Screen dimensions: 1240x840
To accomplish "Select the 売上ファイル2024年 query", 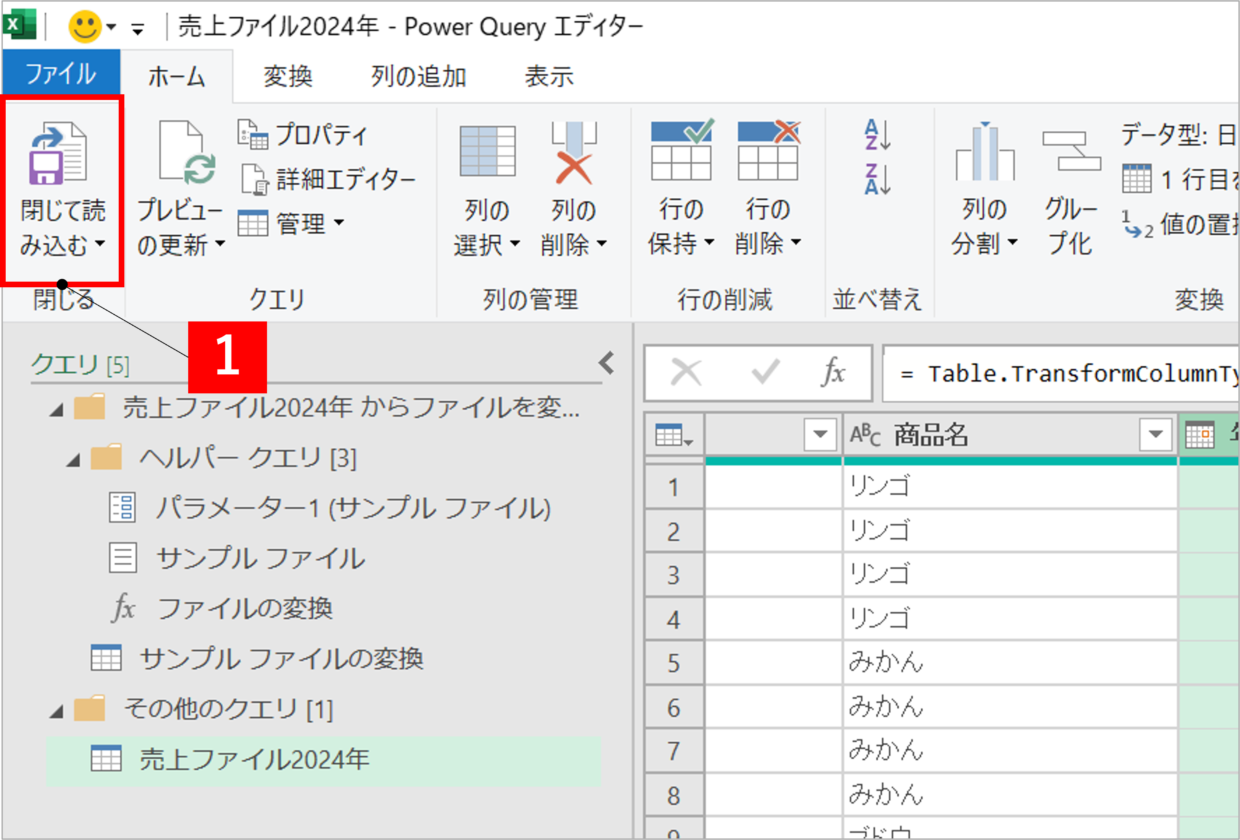I will (x=323, y=759).
